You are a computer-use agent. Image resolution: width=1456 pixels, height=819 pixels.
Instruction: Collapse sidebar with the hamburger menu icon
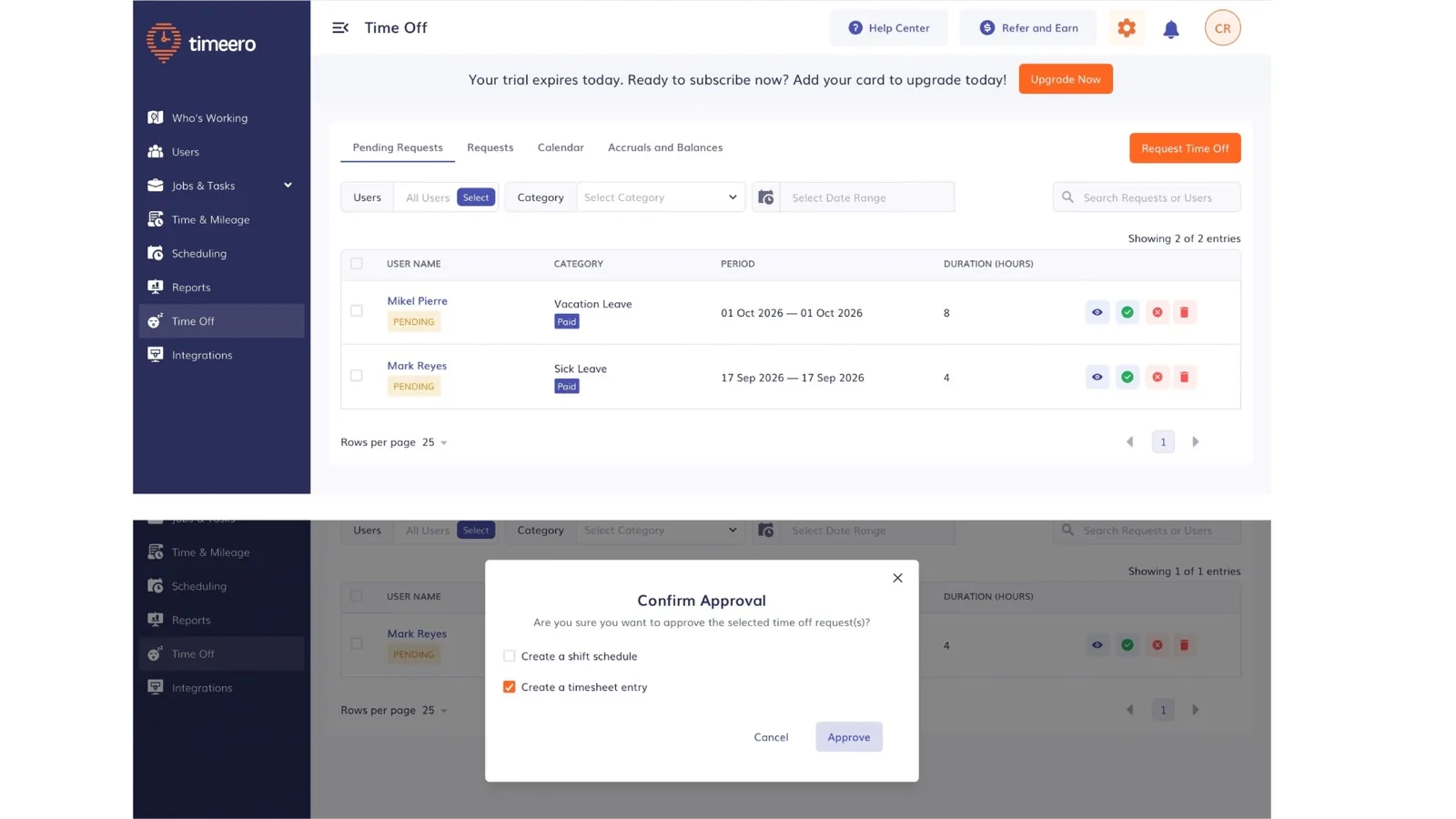[x=340, y=28]
